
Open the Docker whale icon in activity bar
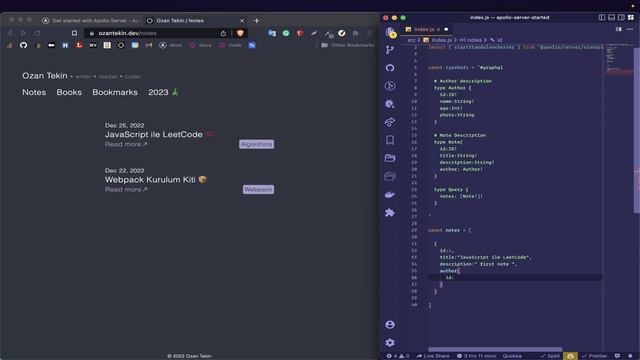pos(390,194)
